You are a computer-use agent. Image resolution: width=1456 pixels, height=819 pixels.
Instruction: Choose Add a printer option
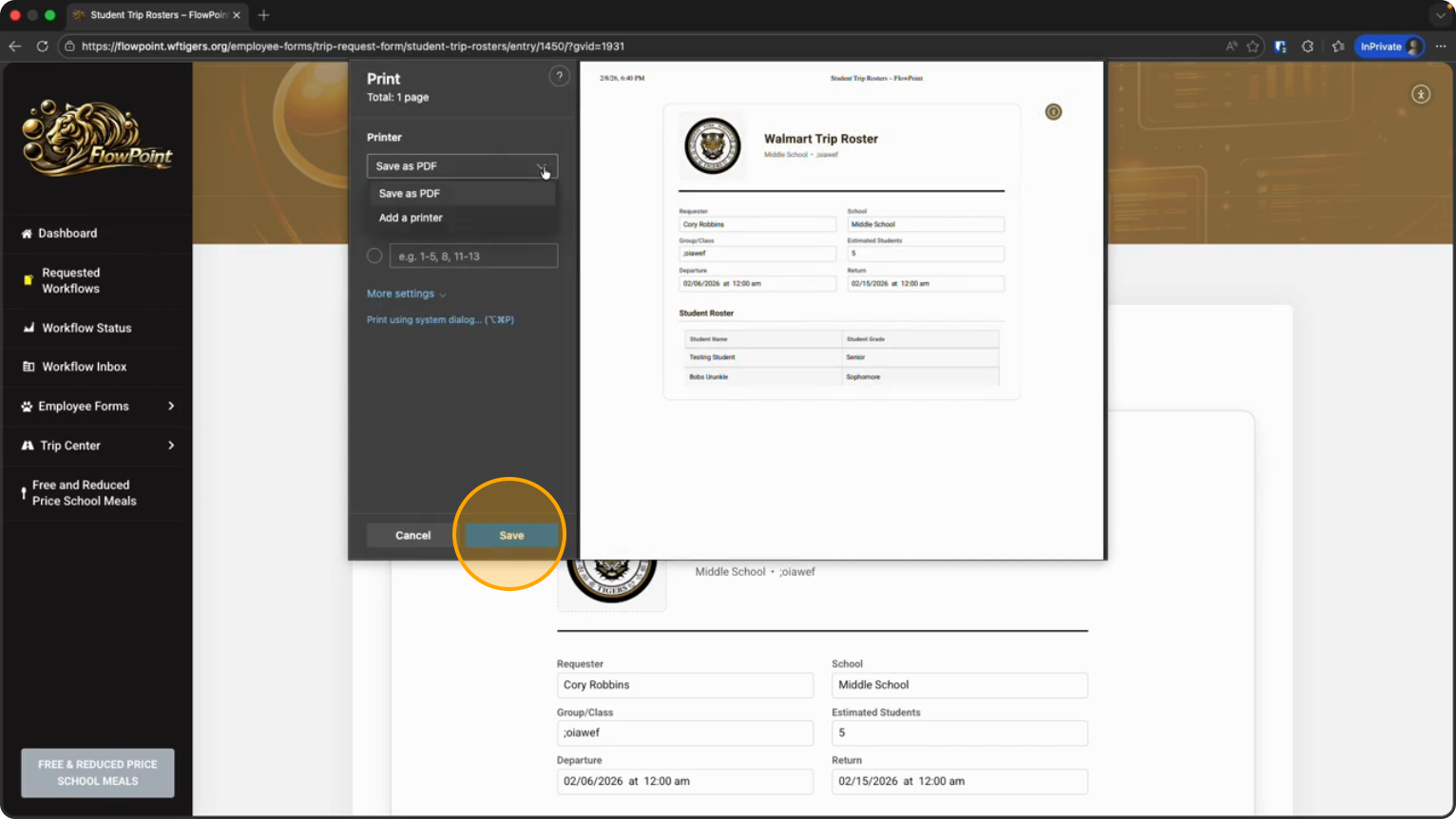(411, 218)
